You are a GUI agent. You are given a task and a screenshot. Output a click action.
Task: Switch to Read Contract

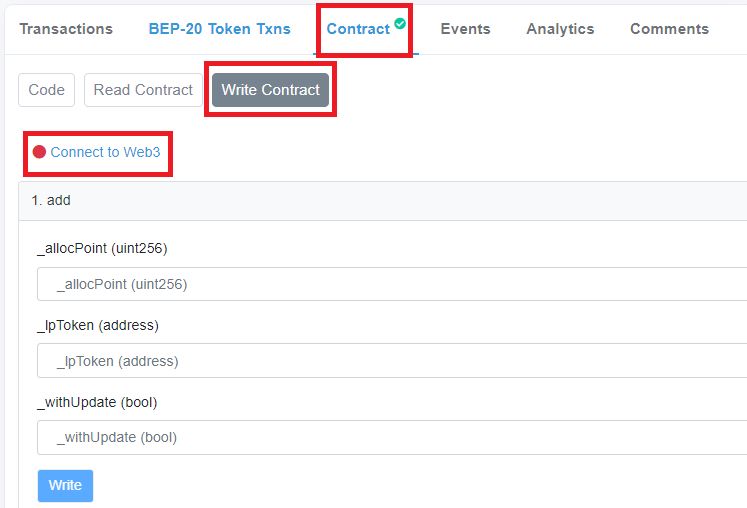tap(143, 90)
